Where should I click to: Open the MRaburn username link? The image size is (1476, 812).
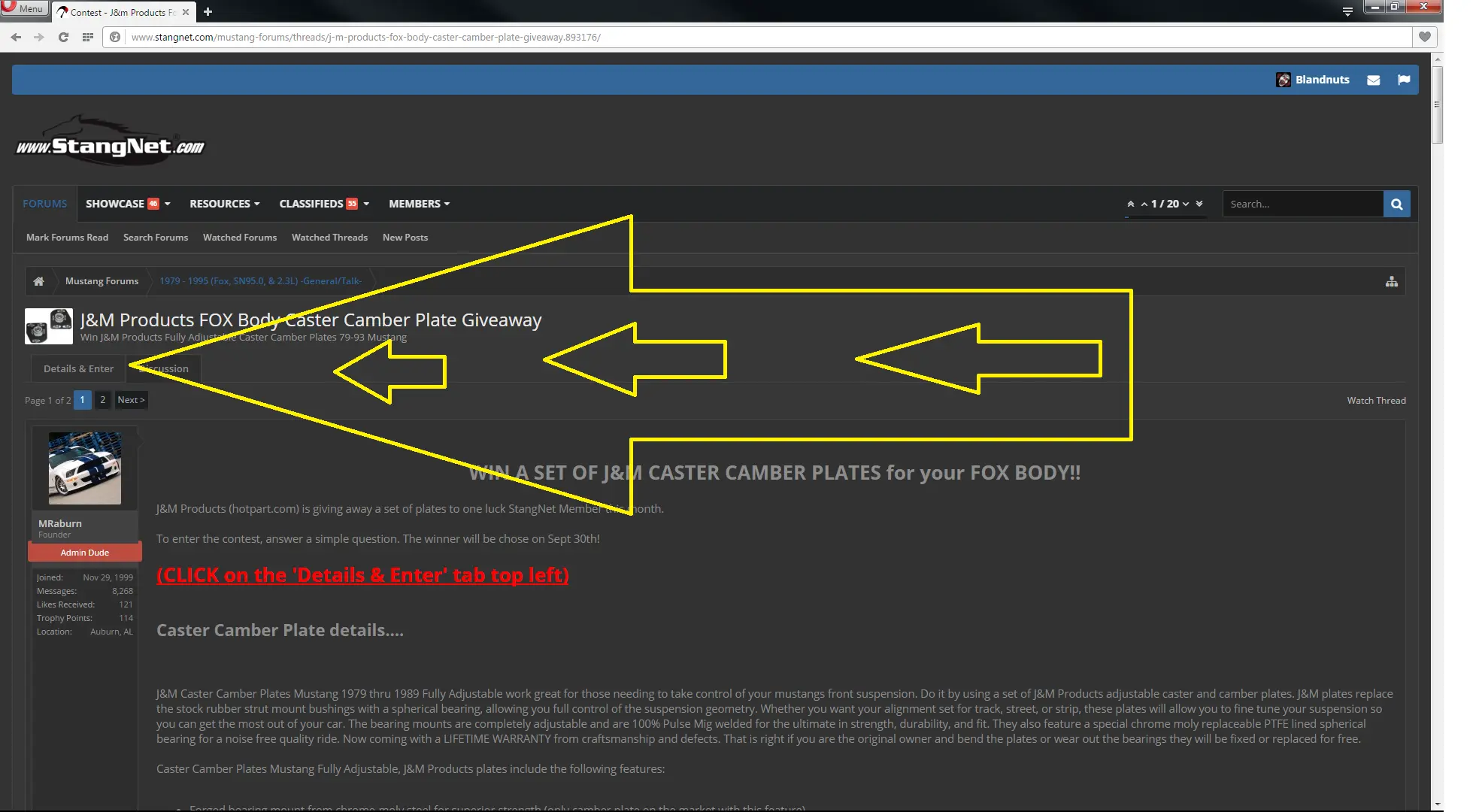tap(60, 523)
